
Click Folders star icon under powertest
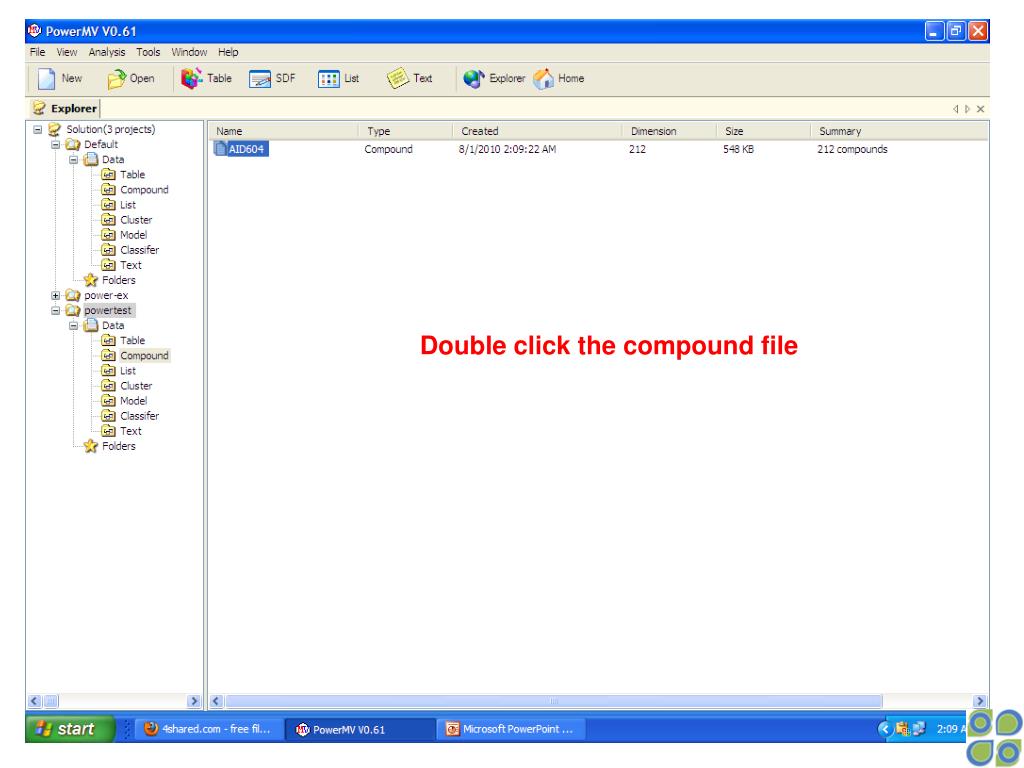coord(91,446)
